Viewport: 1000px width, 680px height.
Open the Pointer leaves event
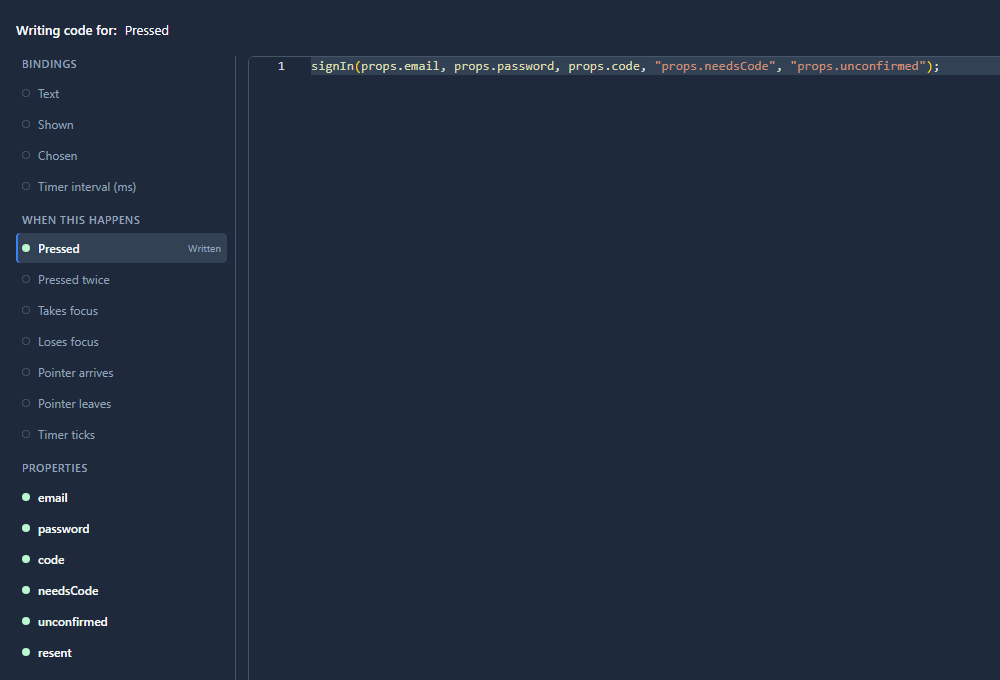[x=121, y=404]
